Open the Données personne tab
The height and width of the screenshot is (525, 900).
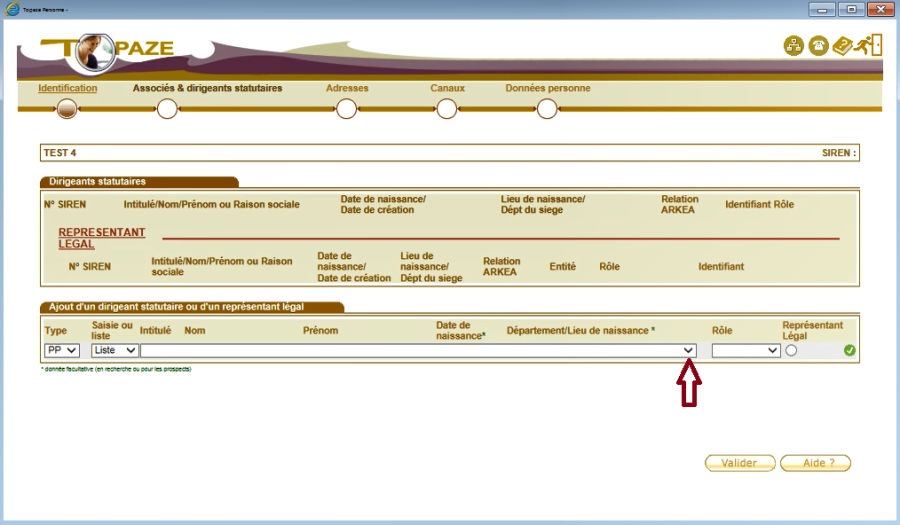tap(547, 88)
